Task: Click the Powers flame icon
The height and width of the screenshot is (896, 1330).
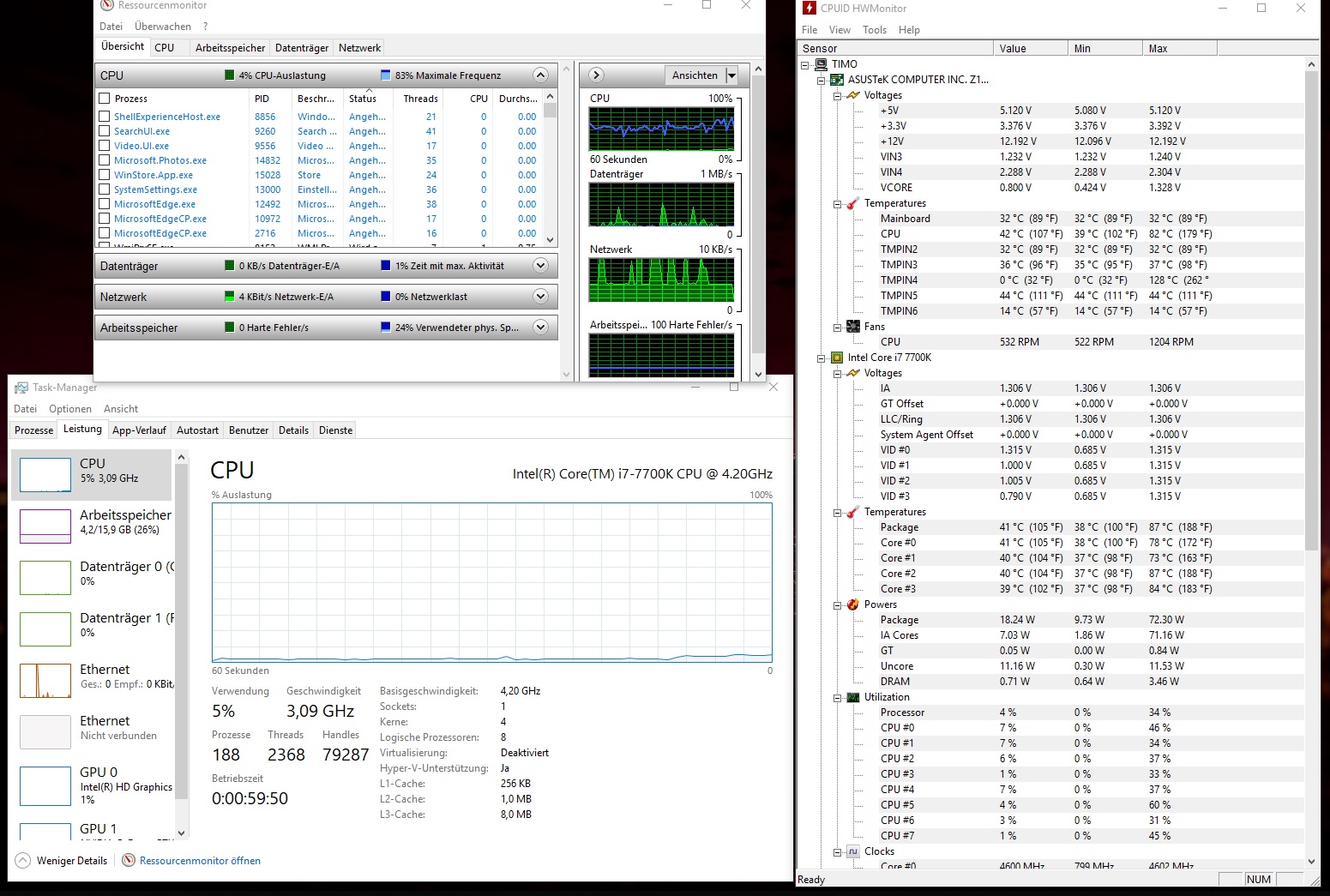Action: 852,604
